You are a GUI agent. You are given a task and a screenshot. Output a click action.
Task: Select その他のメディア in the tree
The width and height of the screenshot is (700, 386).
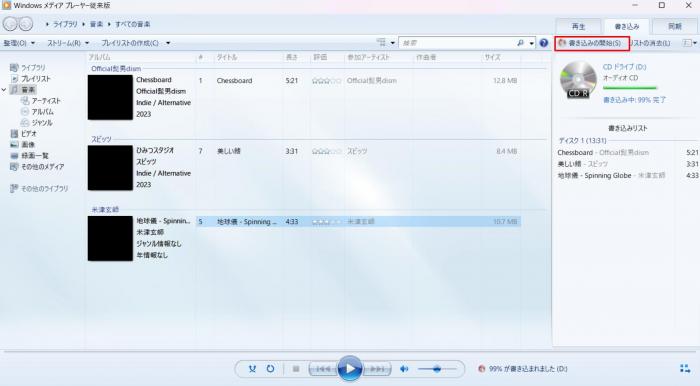[x=42, y=166]
